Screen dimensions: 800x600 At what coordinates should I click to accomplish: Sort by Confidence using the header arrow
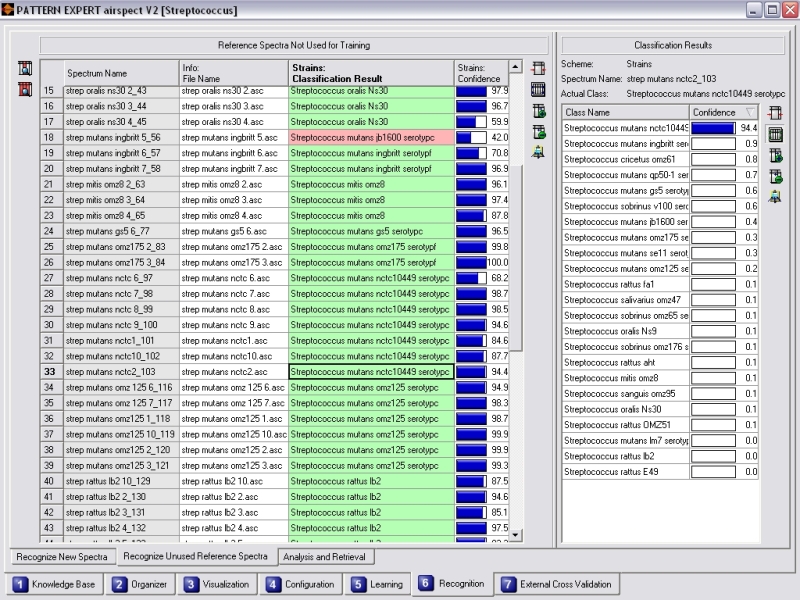click(x=750, y=113)
